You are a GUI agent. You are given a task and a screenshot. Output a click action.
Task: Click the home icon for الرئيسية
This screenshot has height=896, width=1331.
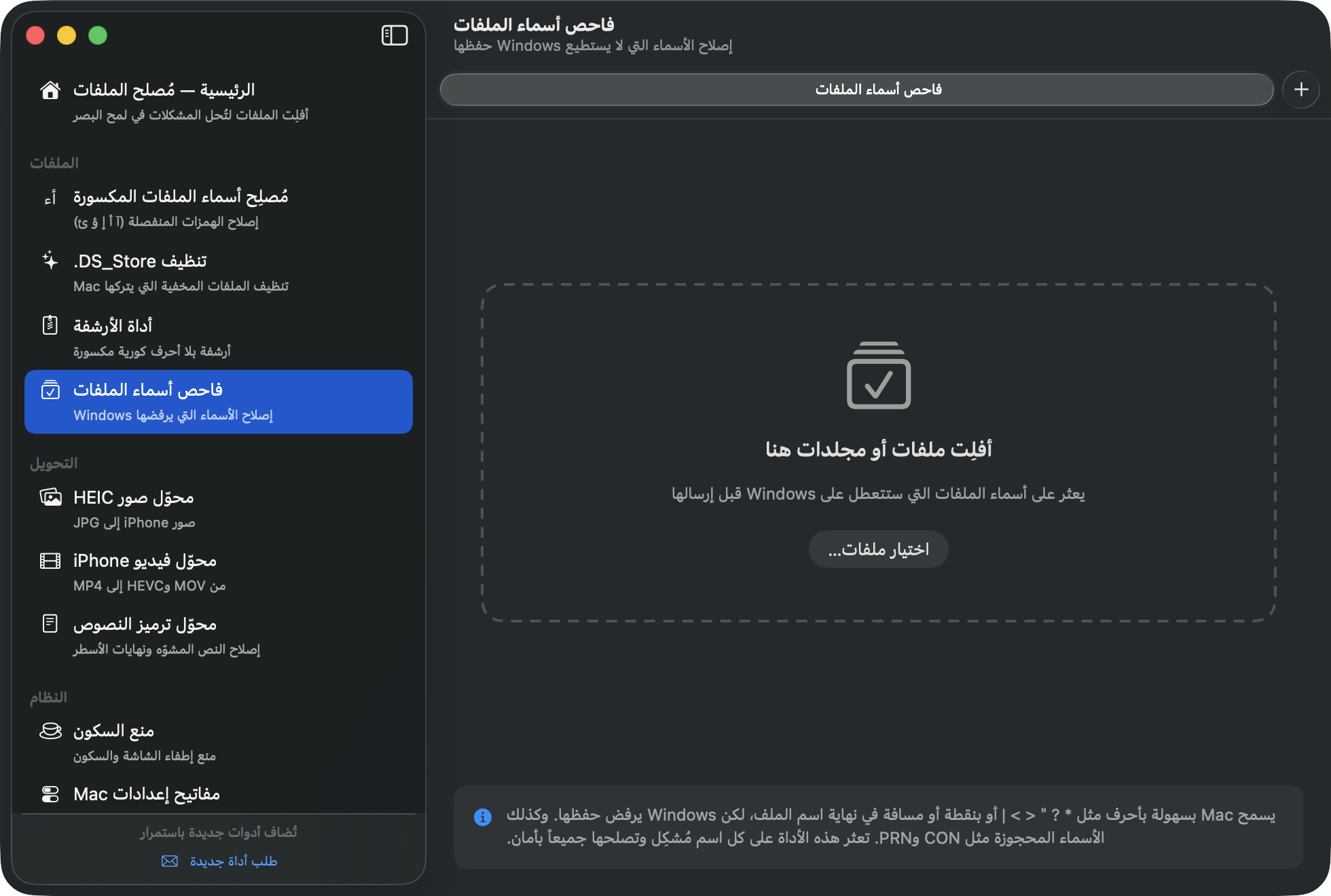[50, 90]
